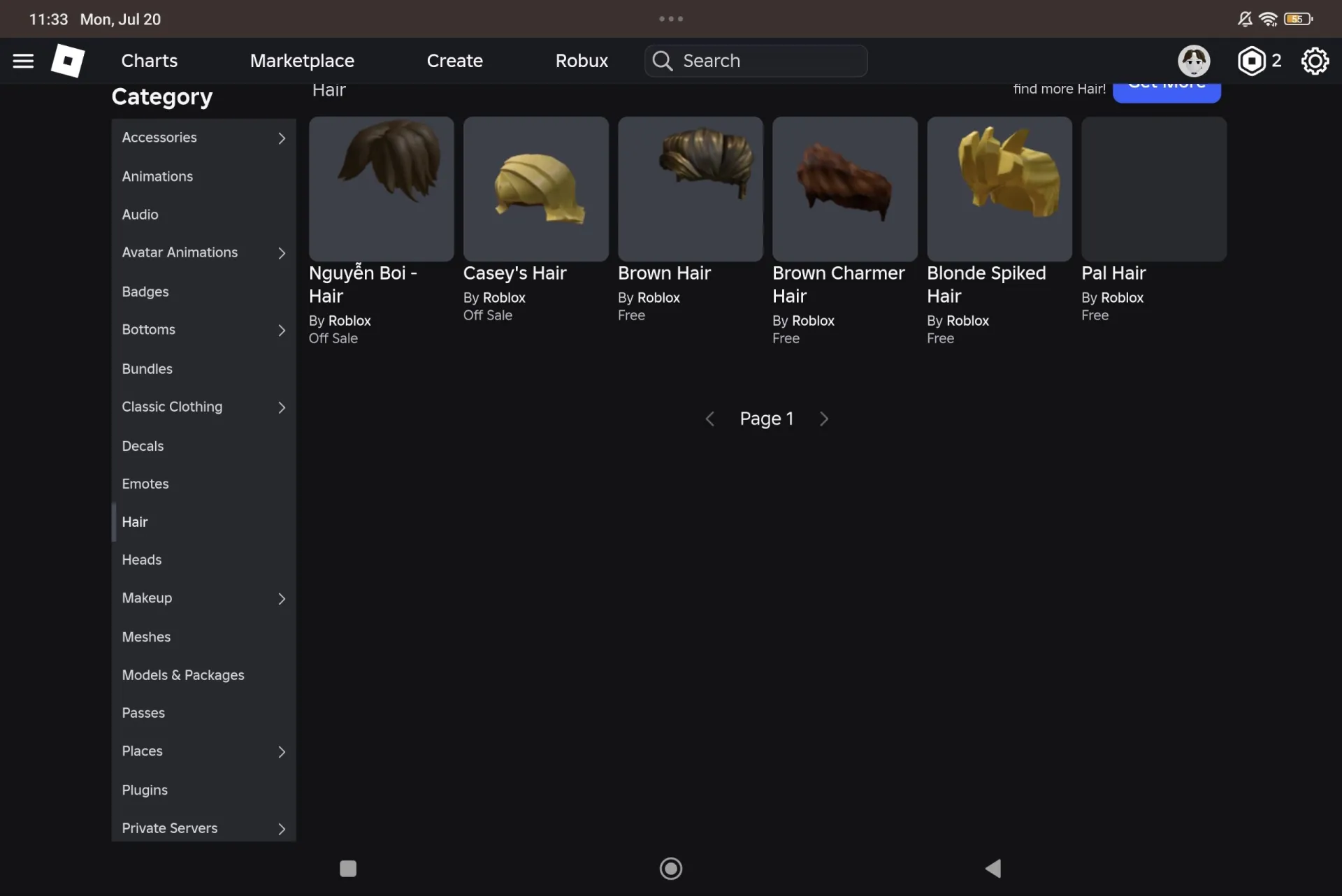Image resolution: width=1342 pixels, height=896 pixels.
Task: Expand the Classic Clothing chevron
Action: pyautogui.click(x=282, y=407)
